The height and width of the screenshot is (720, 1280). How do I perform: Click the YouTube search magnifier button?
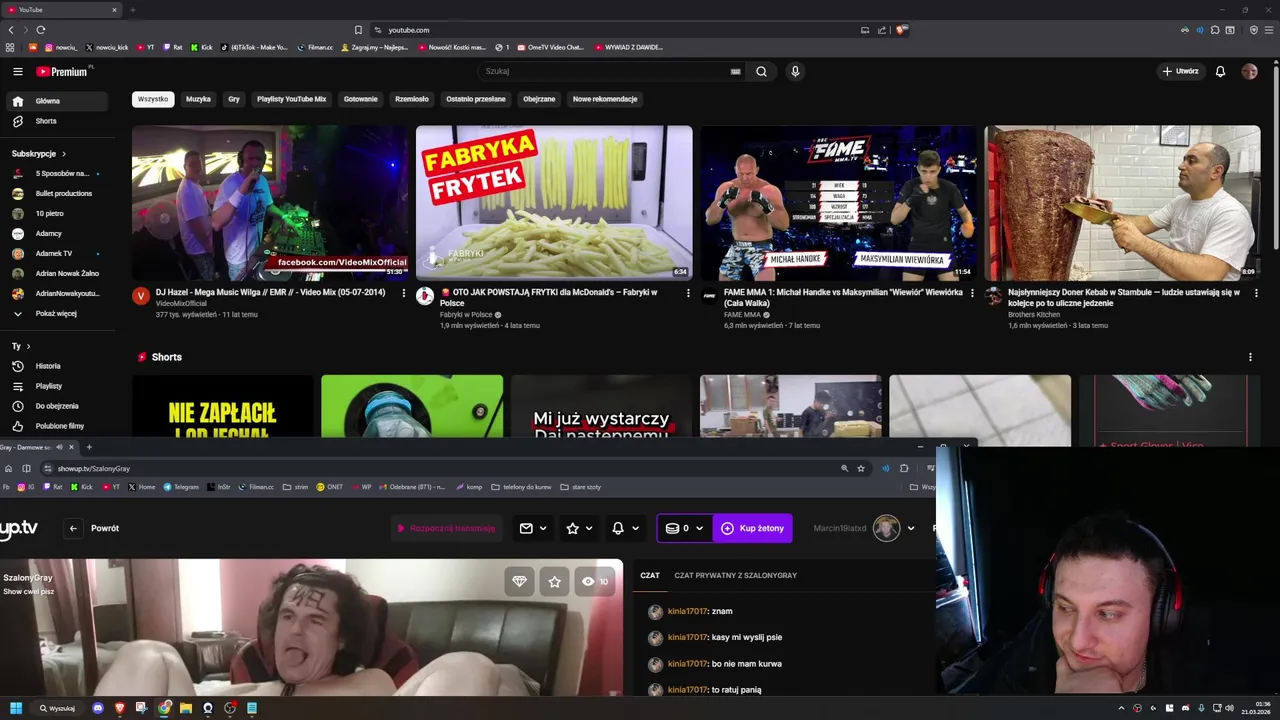(761, 71)
